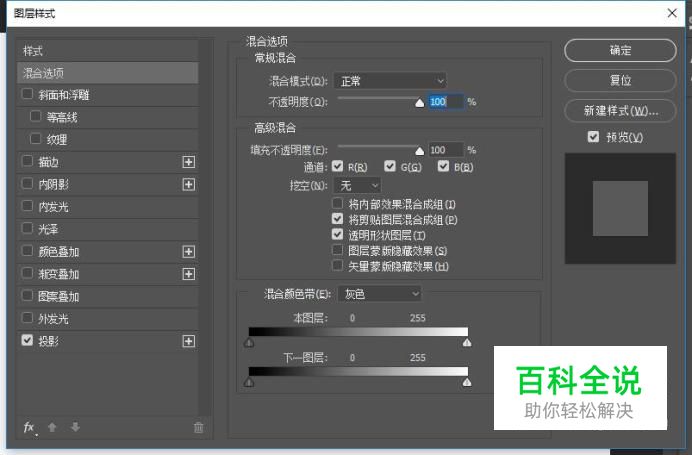Close the 图层样式 dialog
The image size is (692, 455).
click(x=672, y=13)
